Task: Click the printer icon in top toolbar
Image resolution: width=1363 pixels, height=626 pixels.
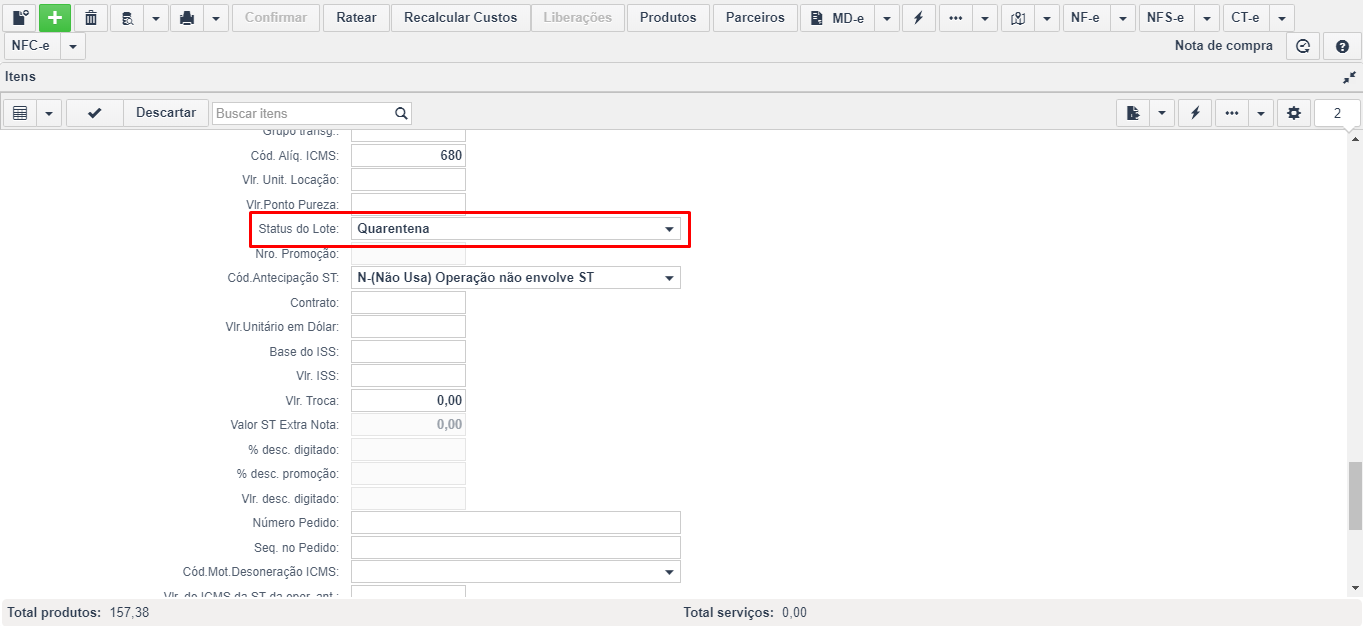Action: 187,18
